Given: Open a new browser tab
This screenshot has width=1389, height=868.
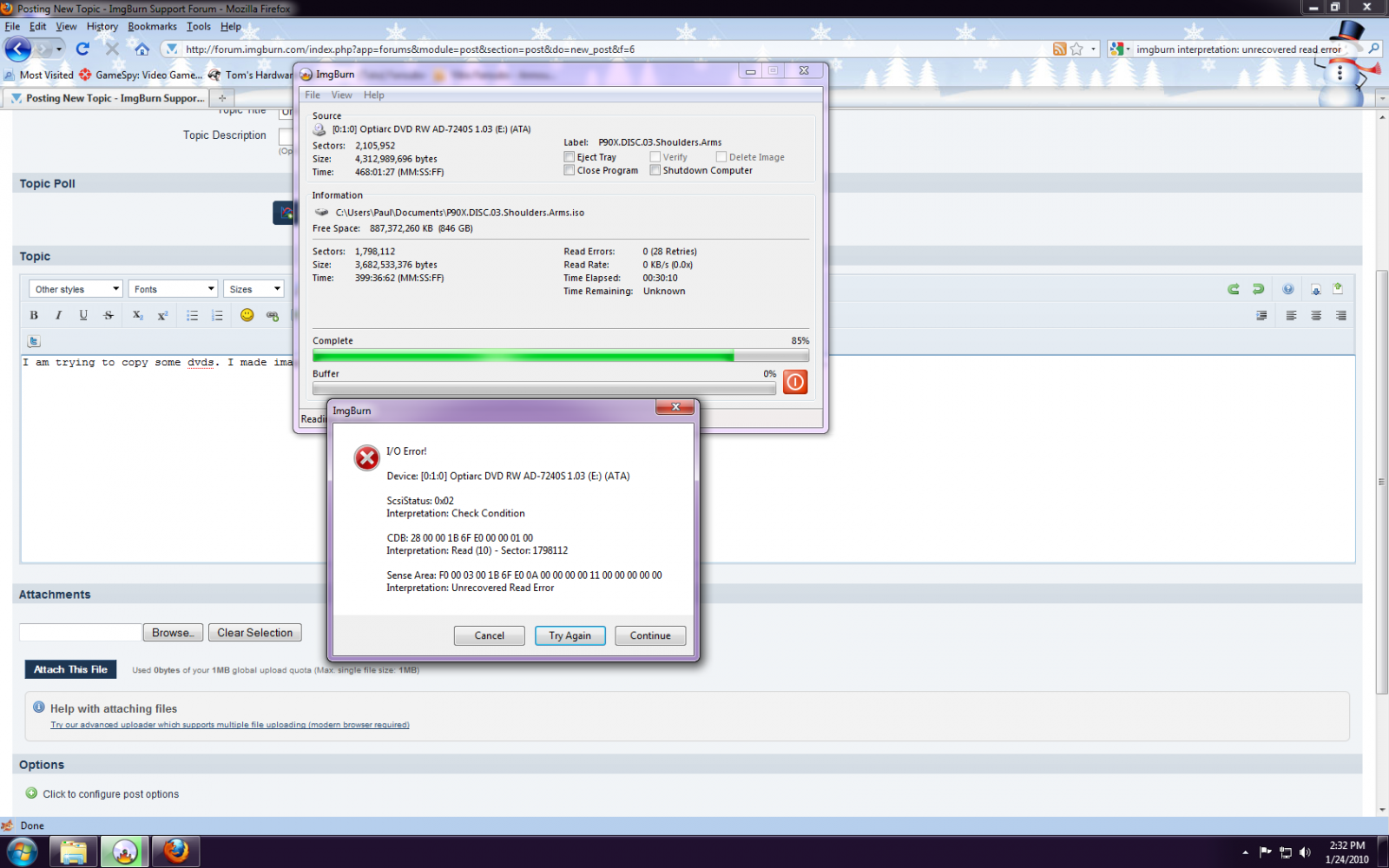Looking at the screenshot, I should tap(222, 98).
